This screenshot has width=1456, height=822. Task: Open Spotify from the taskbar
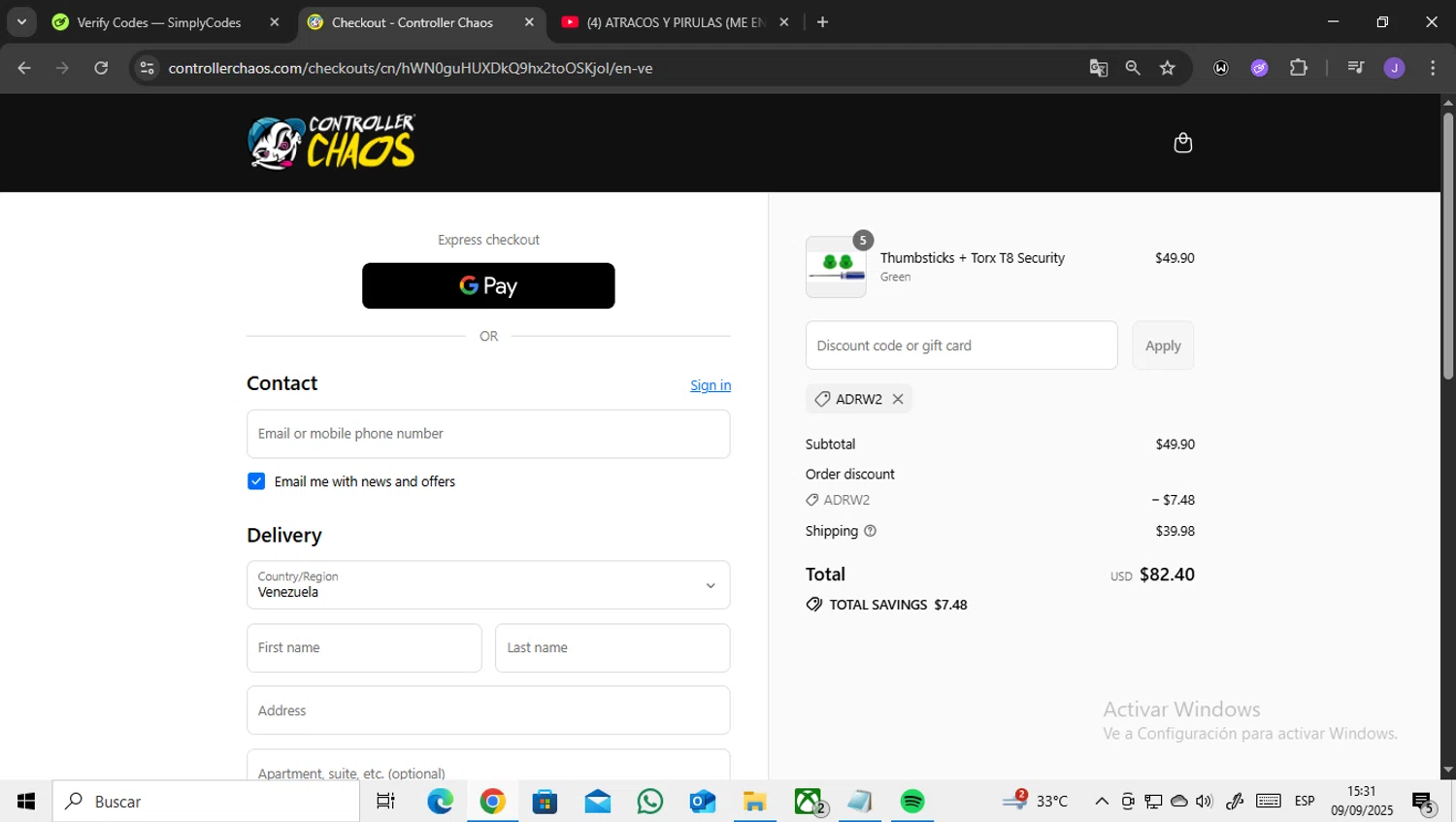click(912, 802)
